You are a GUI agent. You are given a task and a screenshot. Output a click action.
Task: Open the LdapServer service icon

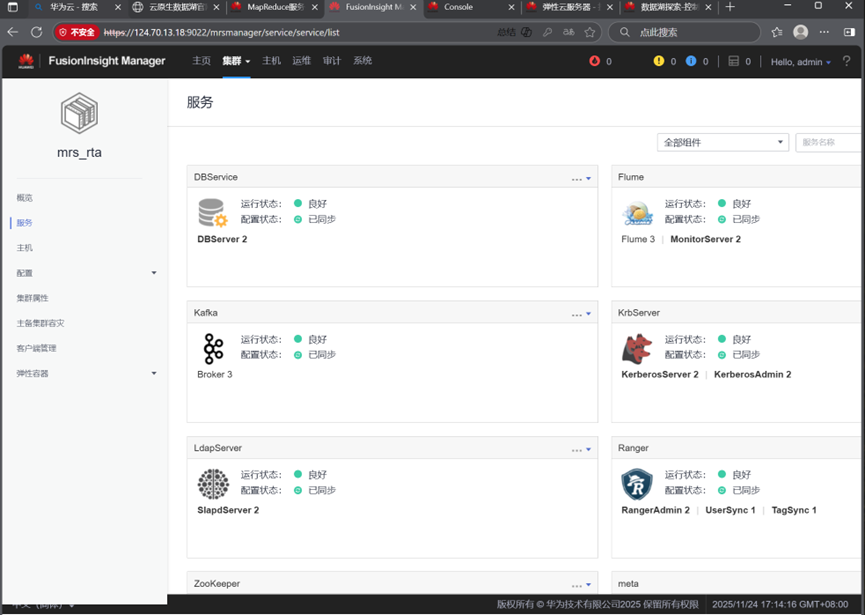pyautogui.click(x=213, y=484)
